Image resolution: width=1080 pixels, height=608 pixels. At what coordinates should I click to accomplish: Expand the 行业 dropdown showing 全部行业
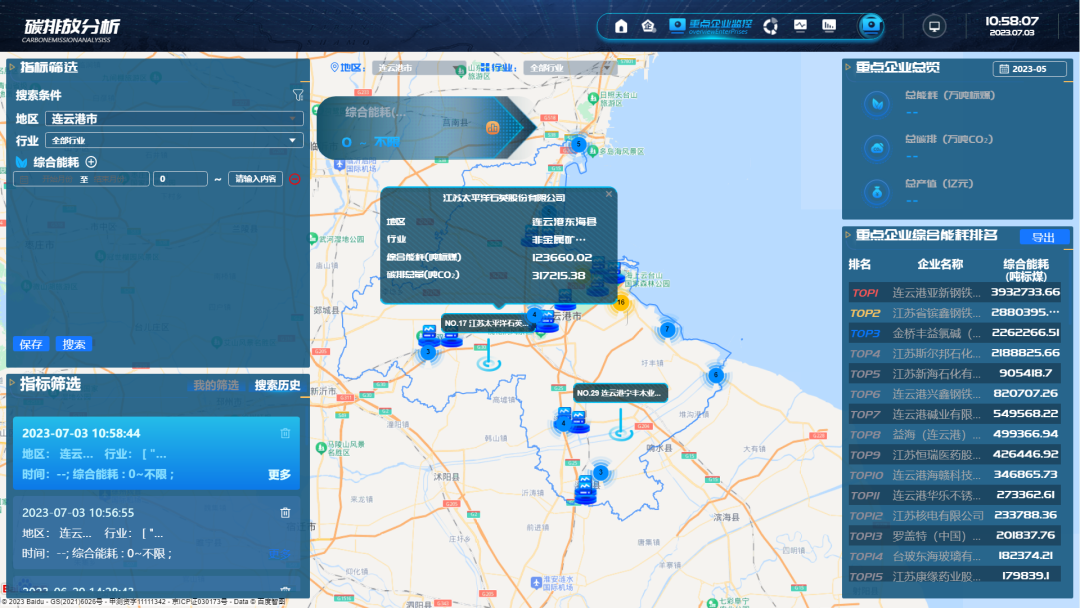[x=174, y=140]
